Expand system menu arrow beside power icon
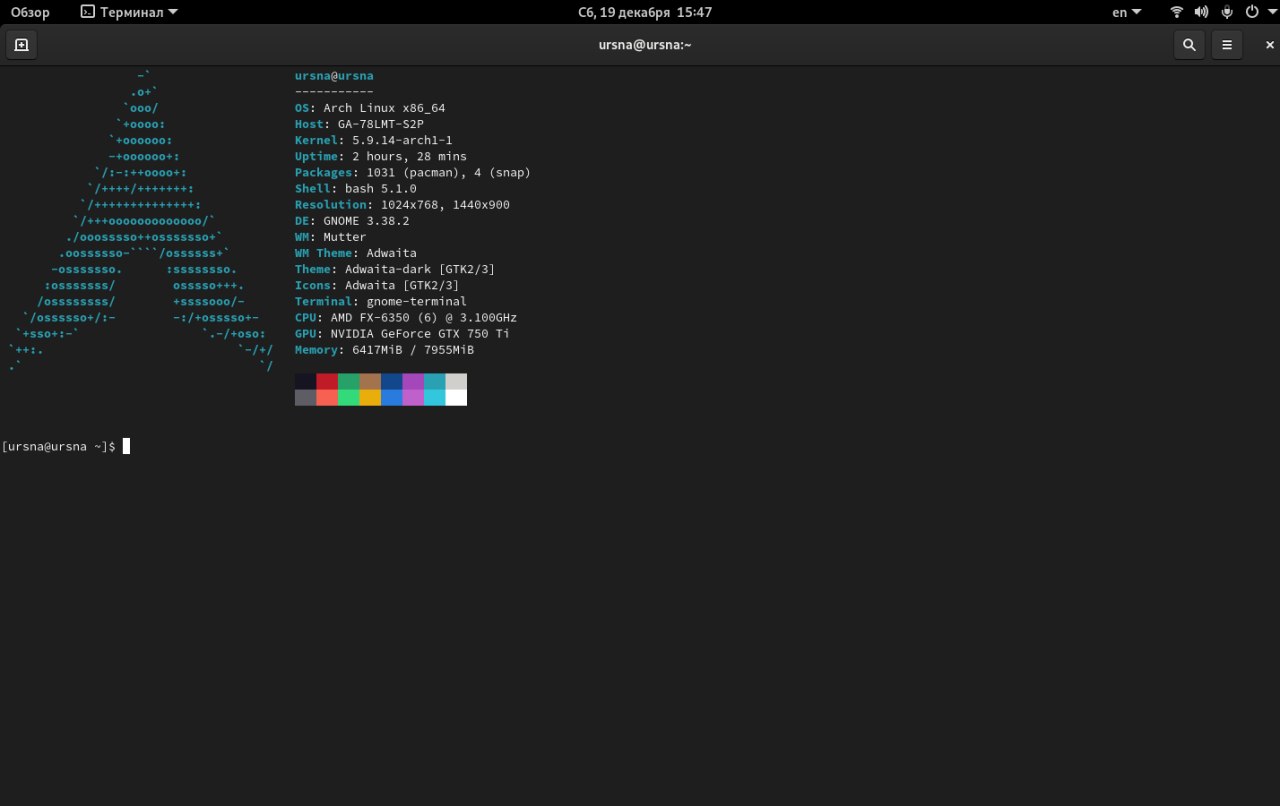 [x=1270, y=12]
